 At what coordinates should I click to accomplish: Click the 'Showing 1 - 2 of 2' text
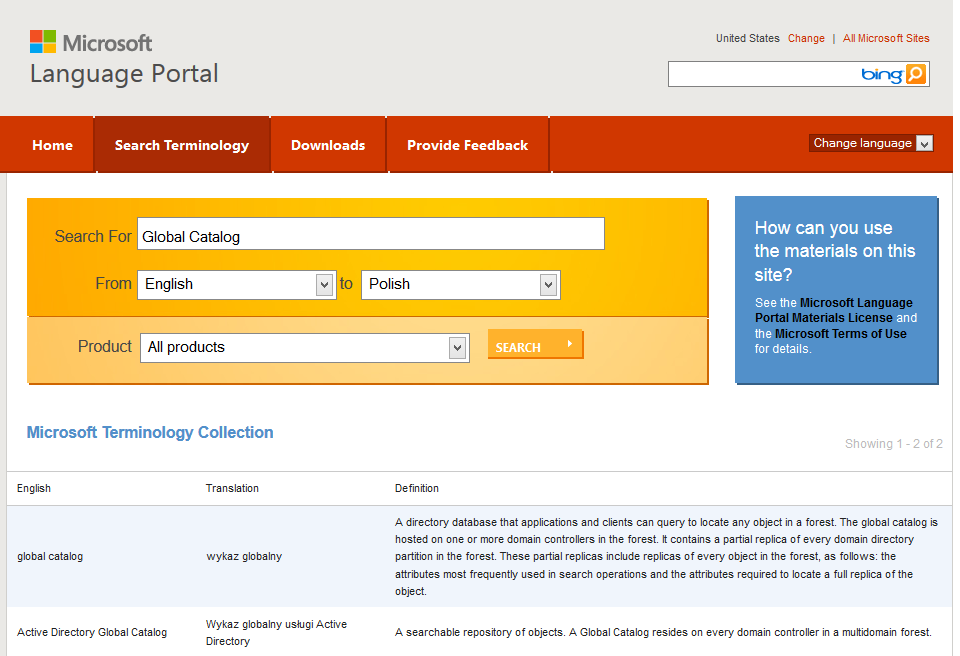pyautogui.click(x=893, y=443)
